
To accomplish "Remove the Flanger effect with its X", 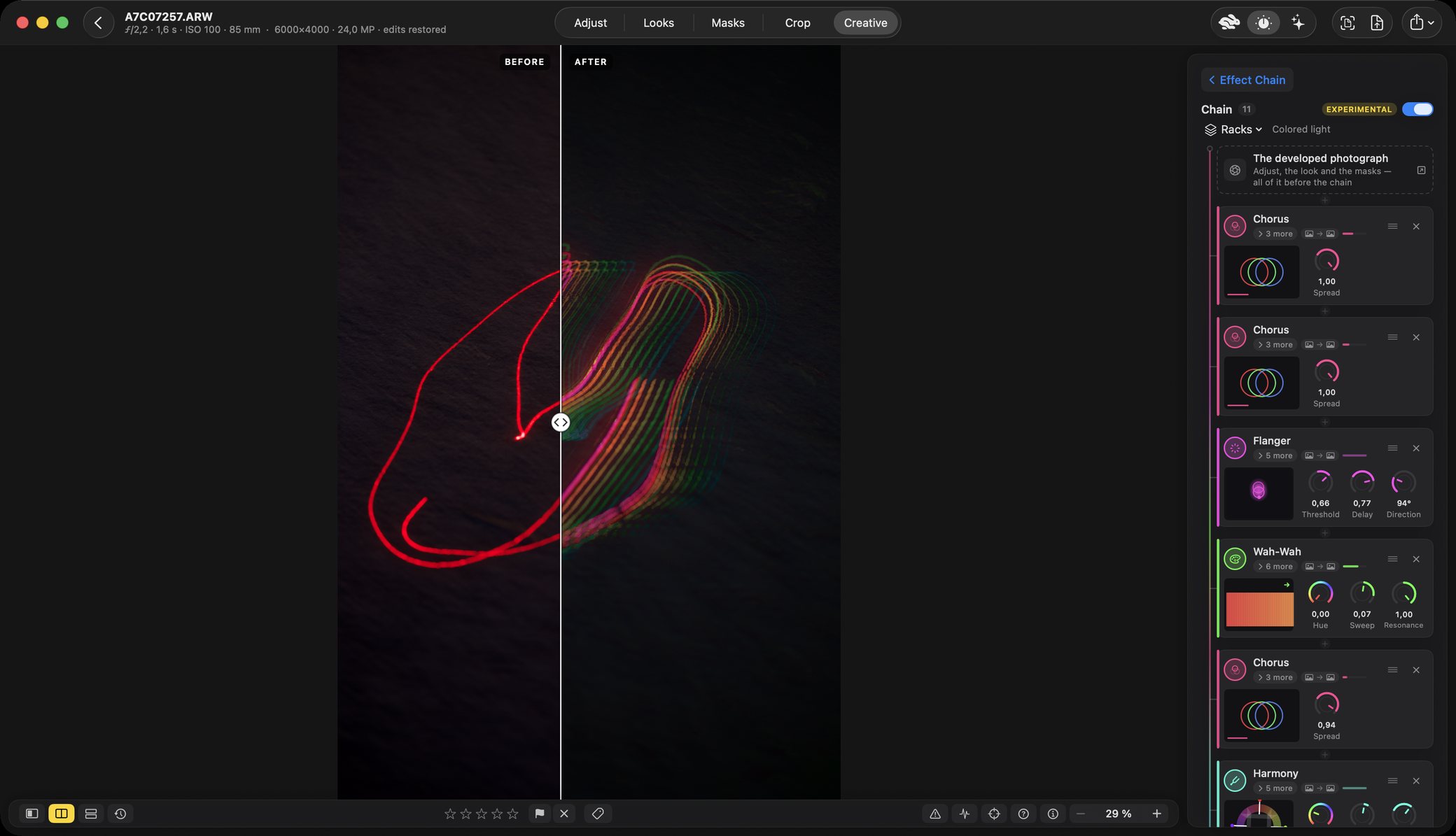I will pos(1416,448).
